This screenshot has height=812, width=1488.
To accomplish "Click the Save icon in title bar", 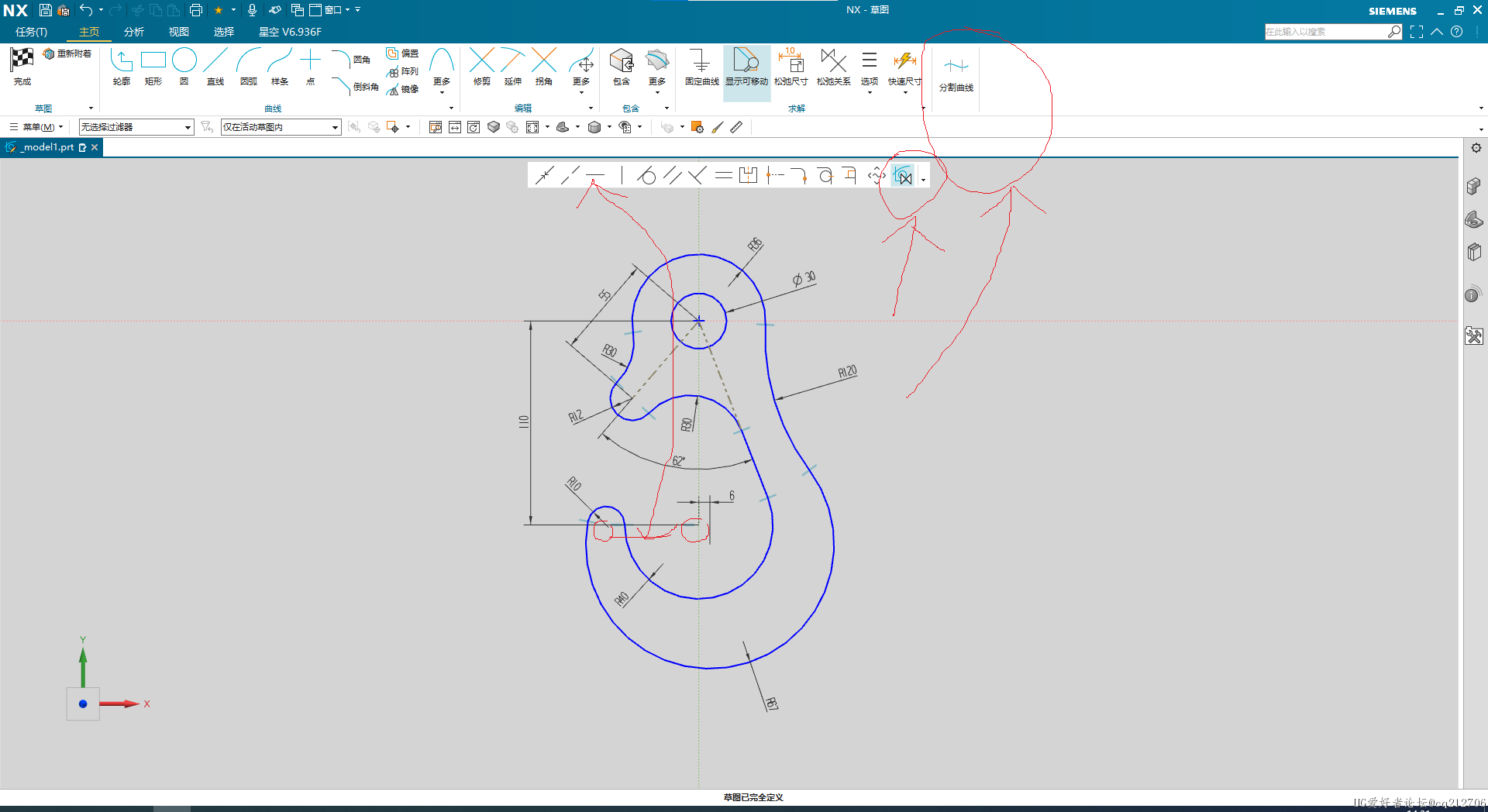I will (46, 10).
